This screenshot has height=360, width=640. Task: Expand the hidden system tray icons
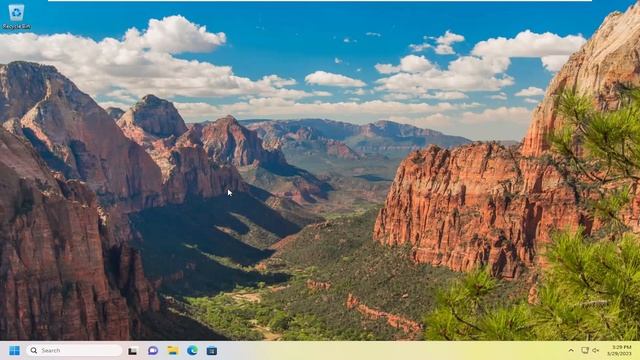571,351
